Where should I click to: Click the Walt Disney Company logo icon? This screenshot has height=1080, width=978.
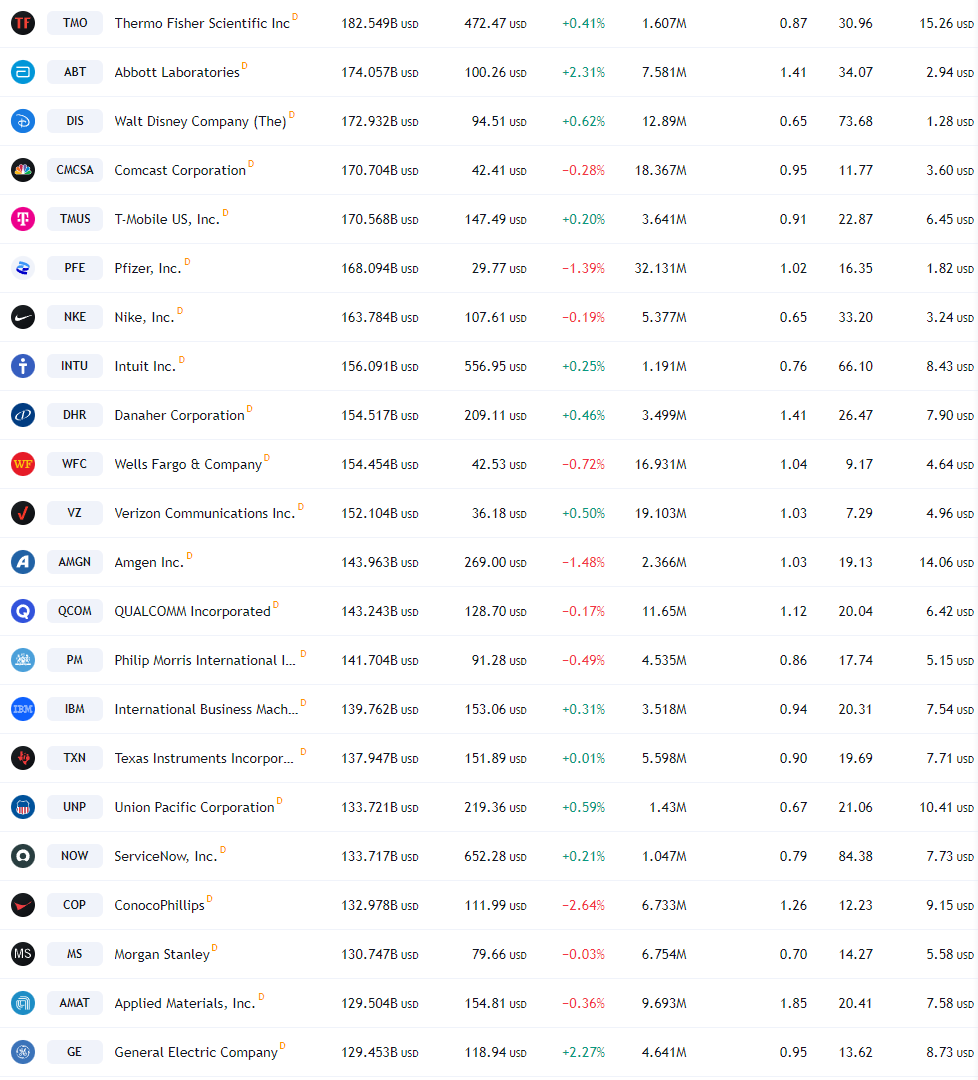pyautogui.click(x=23, y=121)
